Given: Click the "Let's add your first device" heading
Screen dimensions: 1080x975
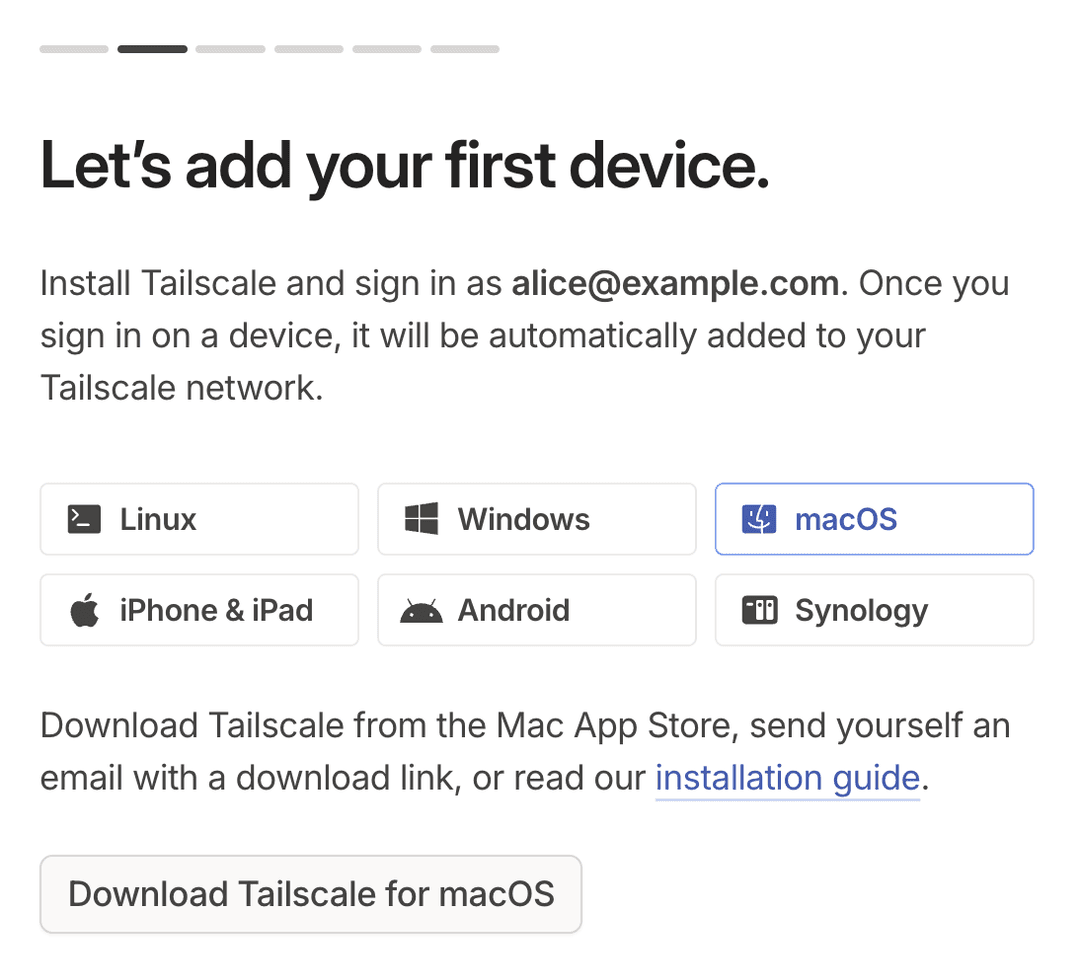Looking at the screenshot, I should pyautogui.click(x=405, y=165).
